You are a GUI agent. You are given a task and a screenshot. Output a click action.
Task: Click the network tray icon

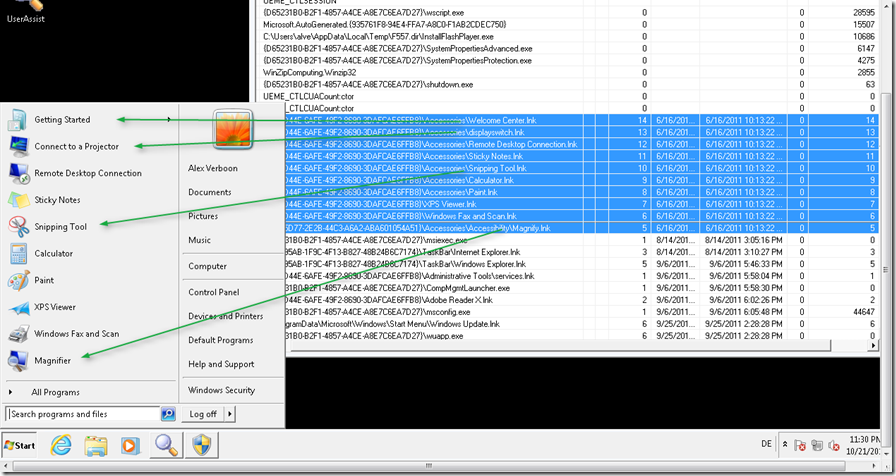[817, 445]
